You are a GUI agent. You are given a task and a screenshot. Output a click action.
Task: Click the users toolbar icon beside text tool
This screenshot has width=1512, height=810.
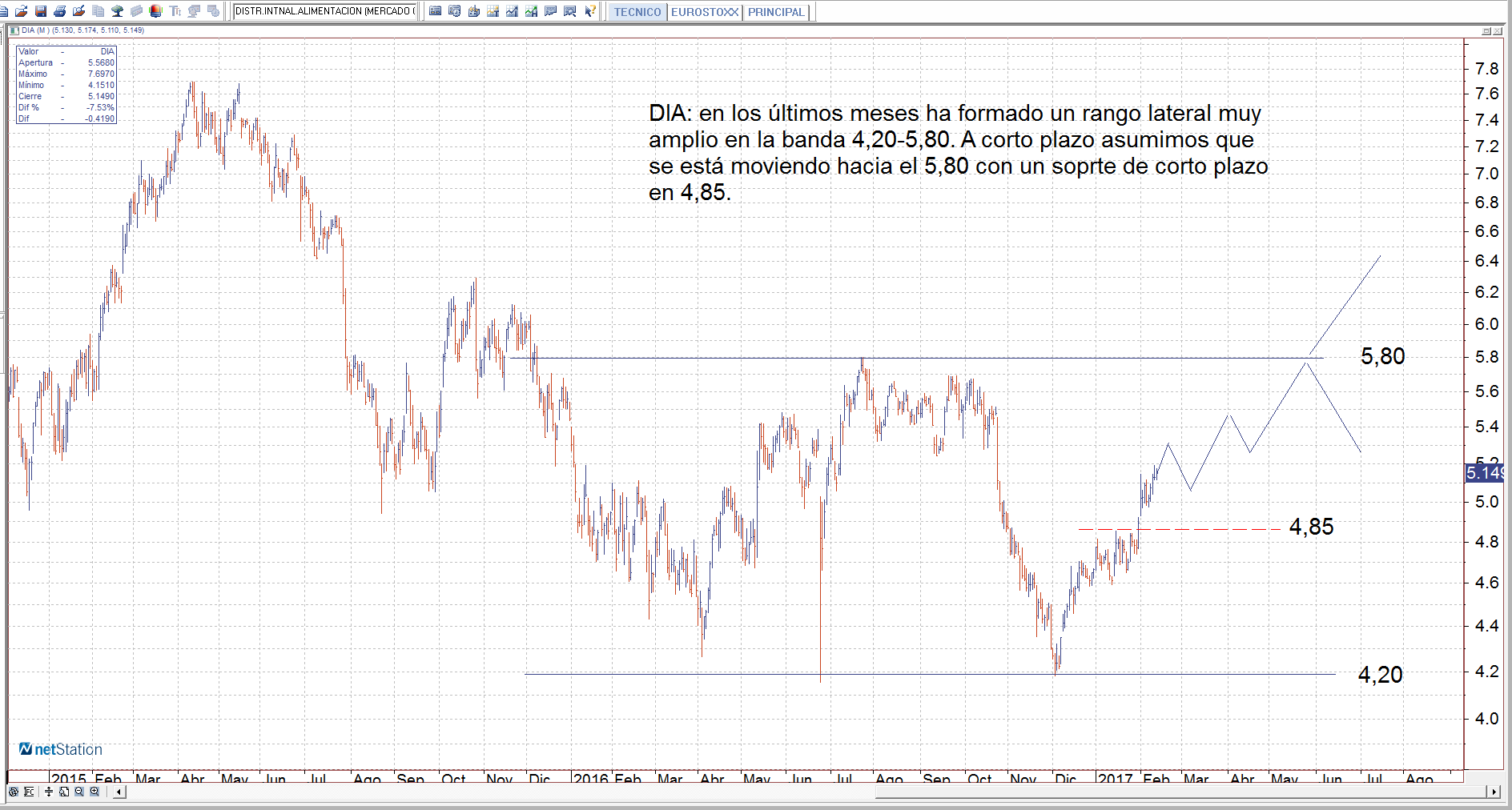(195, 11)
